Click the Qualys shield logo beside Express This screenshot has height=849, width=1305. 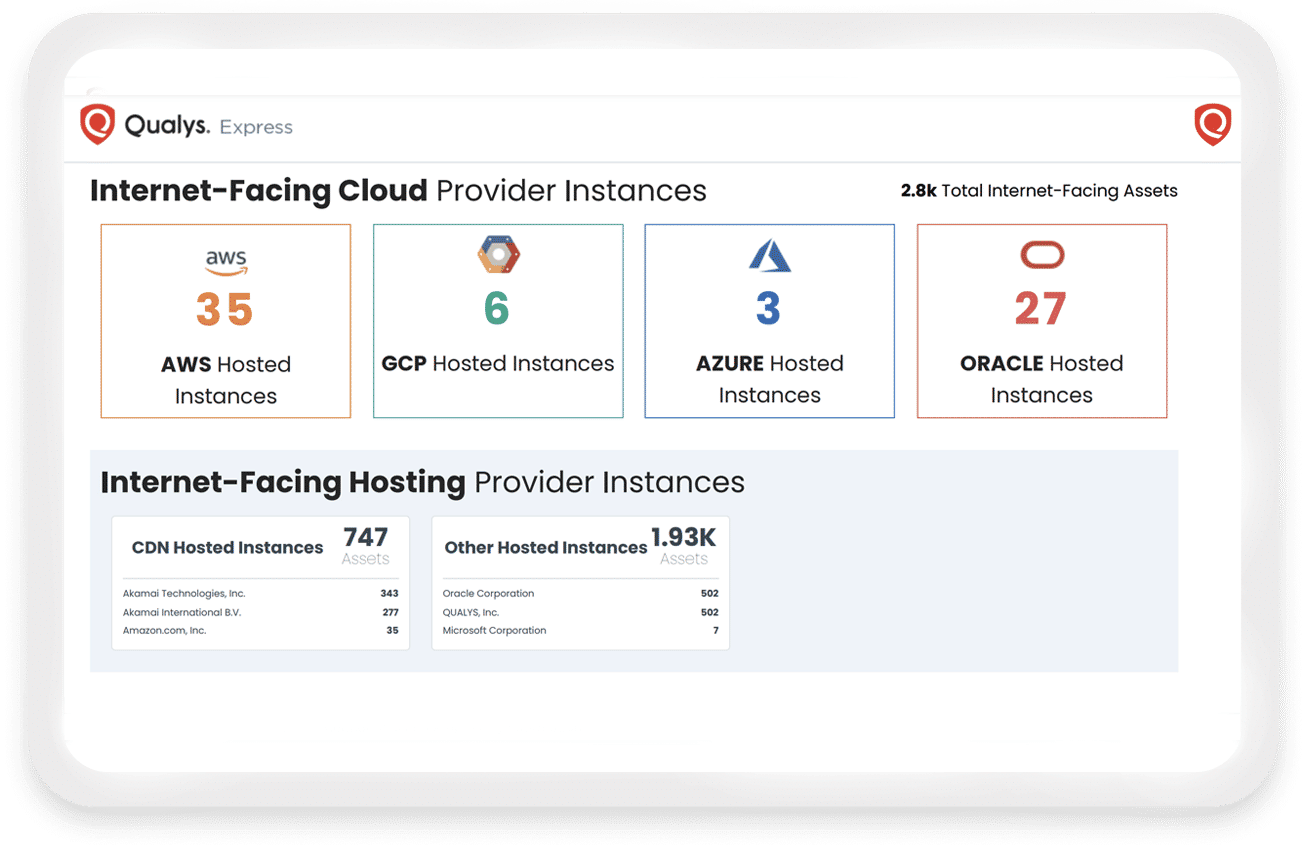tap(97, 126)
